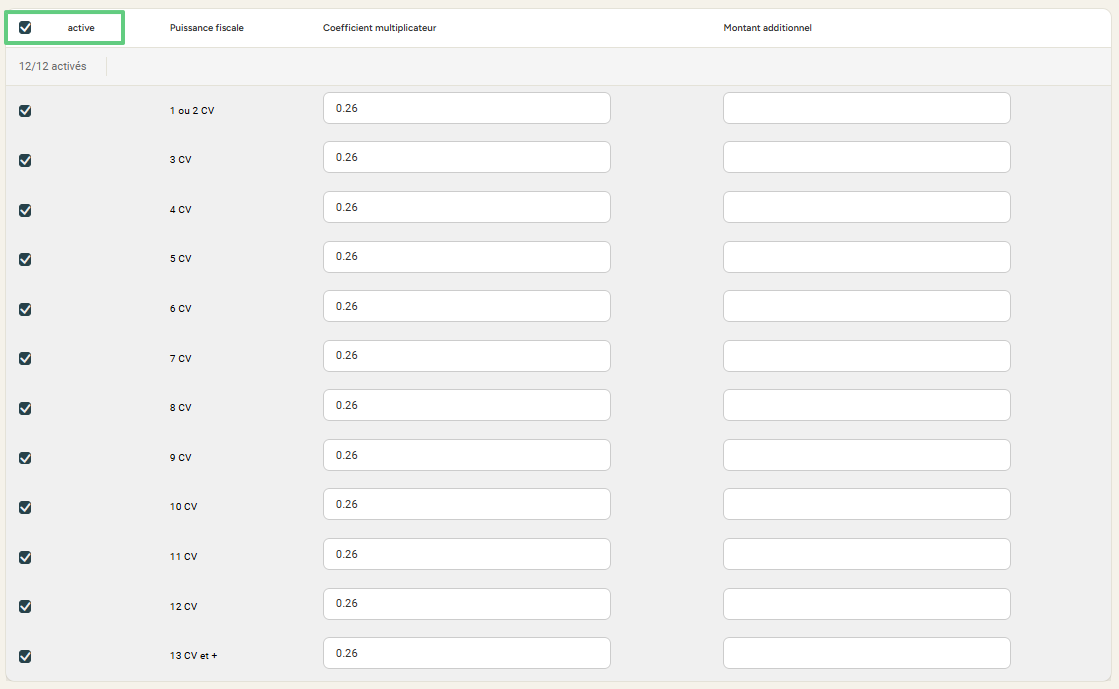The width and height of the screenshot is (1119, 689).
Task: Toggle the 11 CV row checkbox
Action: tap(25, 557)
